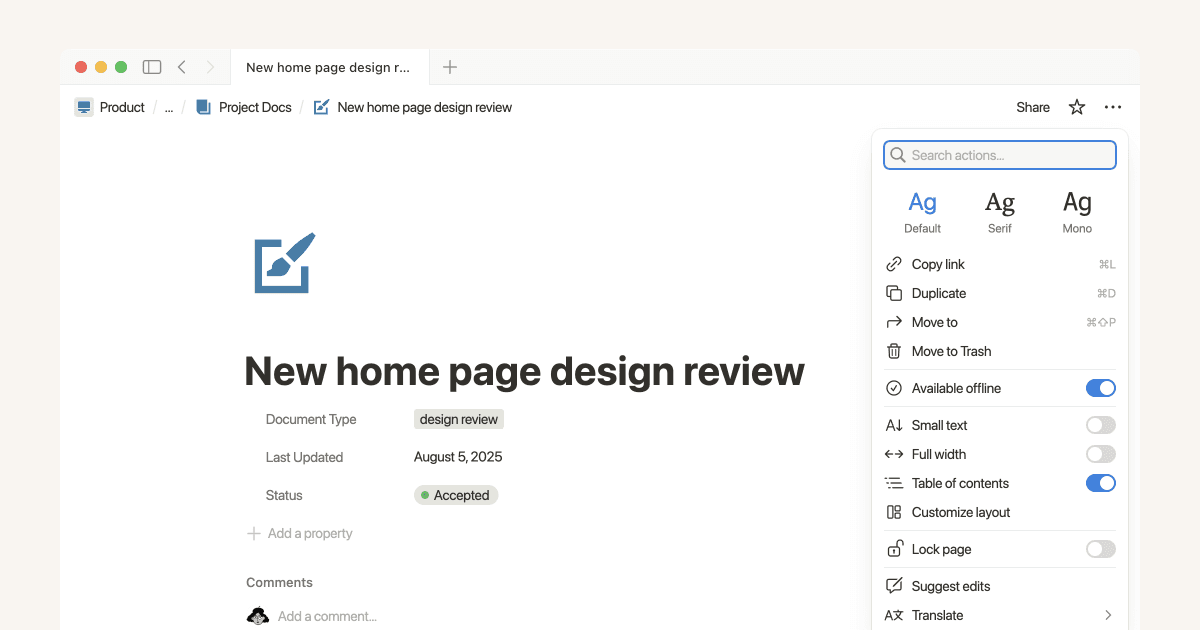Open the hidden breadcrumb via the ellipsis

click(x=168, y=107)
